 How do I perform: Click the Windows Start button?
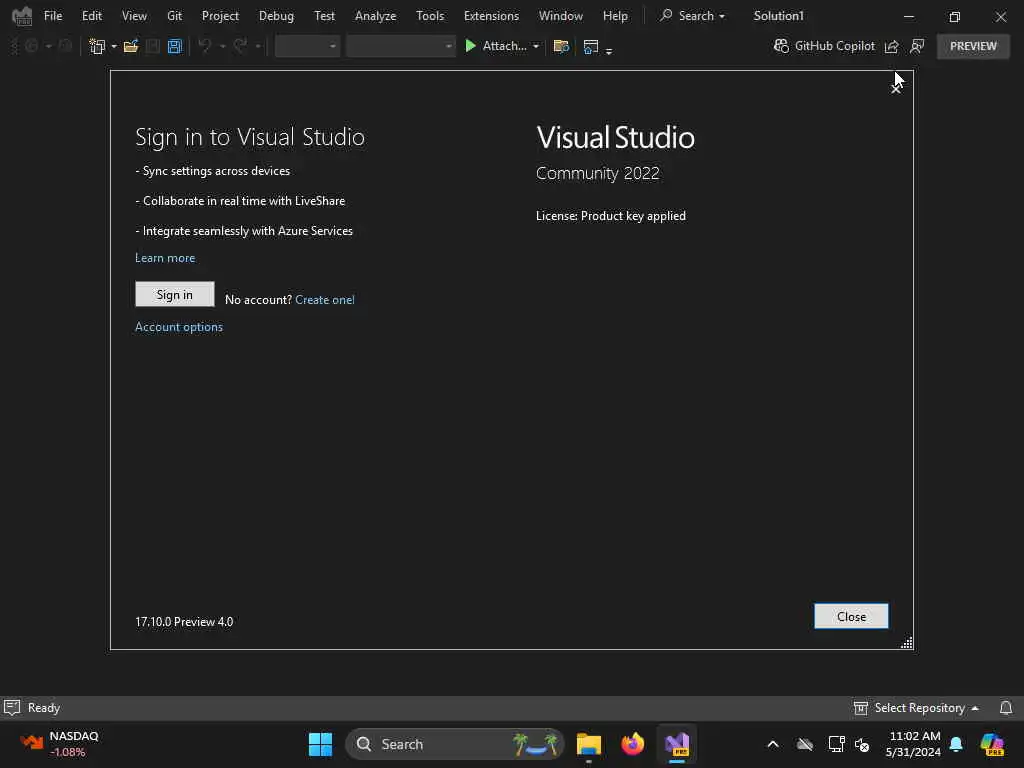320,744
